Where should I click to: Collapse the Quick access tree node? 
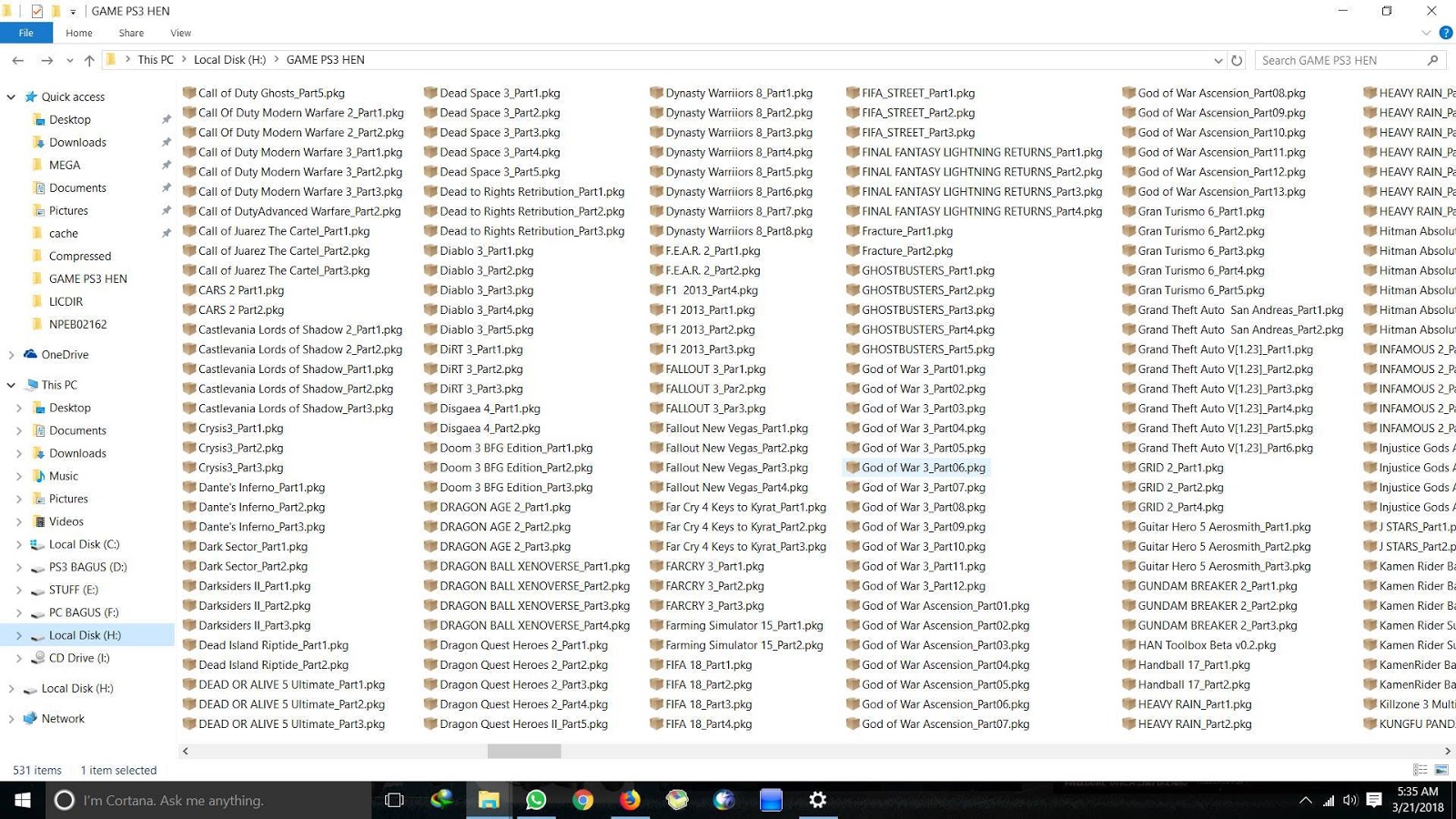click(11, 96)
